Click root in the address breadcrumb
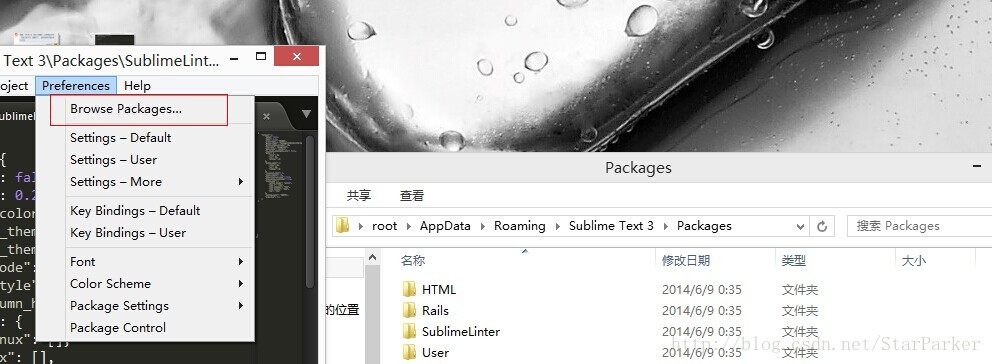 coord(385,226)
